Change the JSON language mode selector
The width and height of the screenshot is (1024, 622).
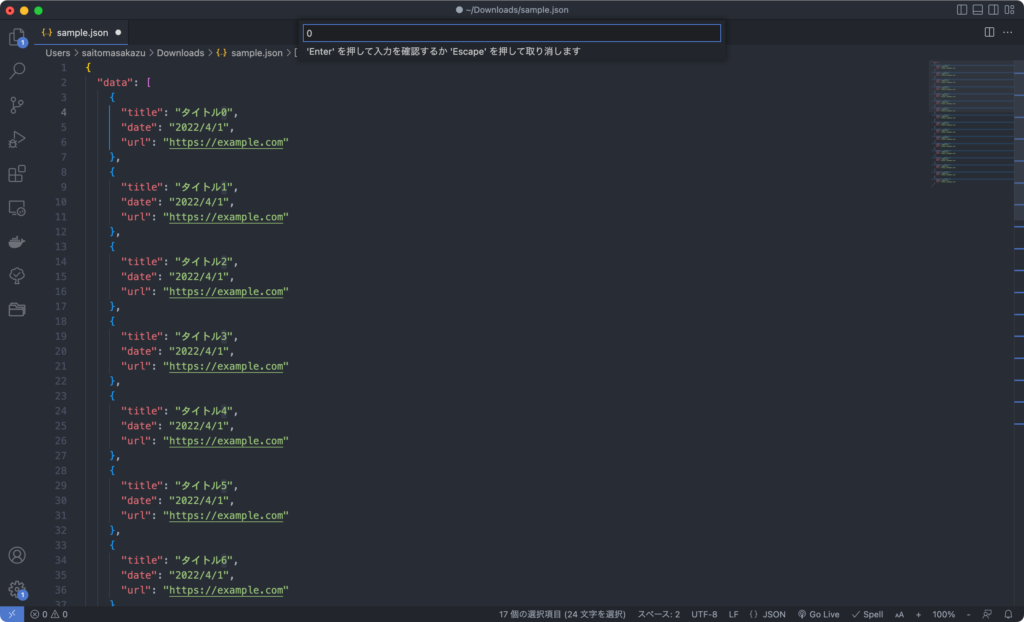click(x=770, y=614)
